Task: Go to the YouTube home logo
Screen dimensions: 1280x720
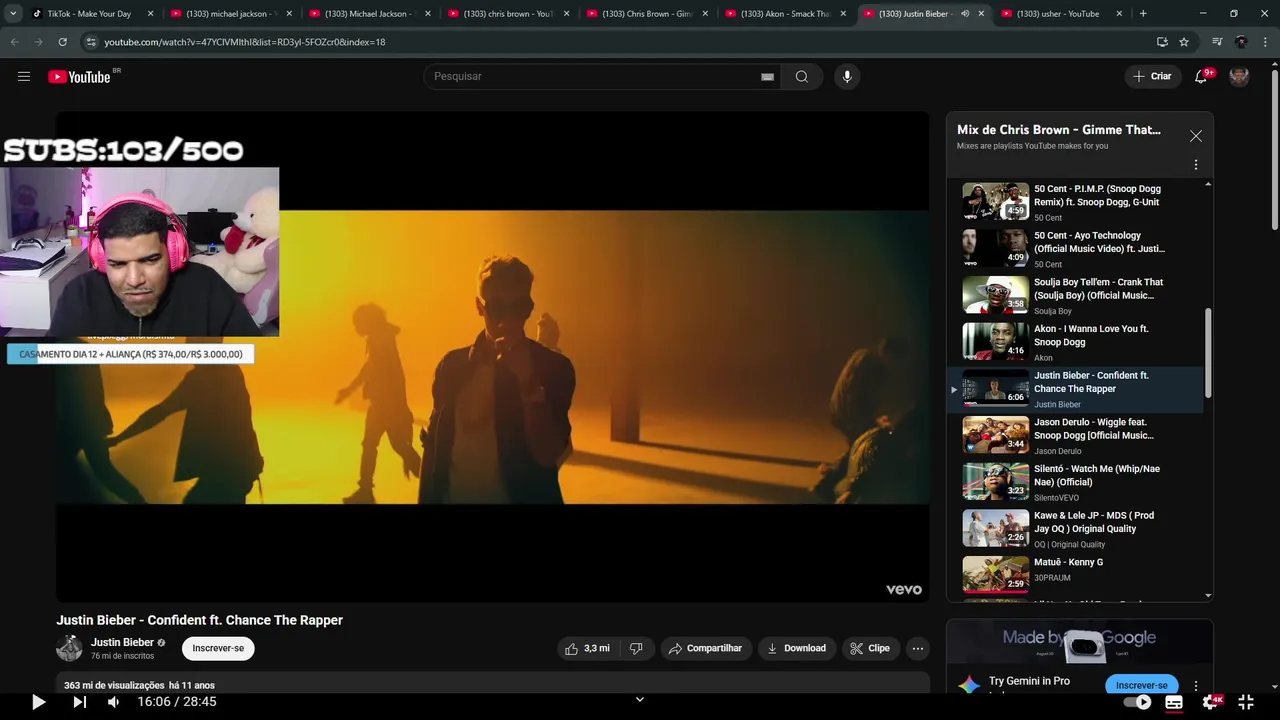Action: [x=79, y=77]
